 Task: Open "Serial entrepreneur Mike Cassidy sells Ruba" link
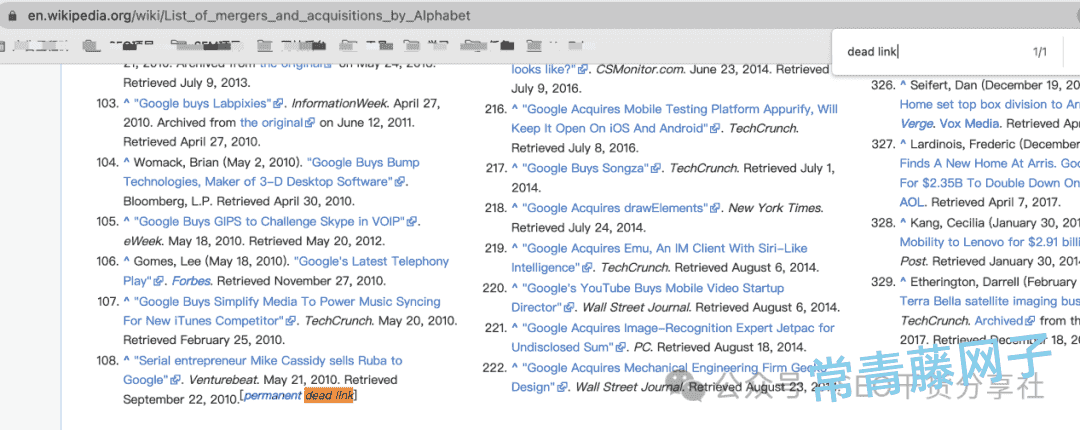(262, 370)
